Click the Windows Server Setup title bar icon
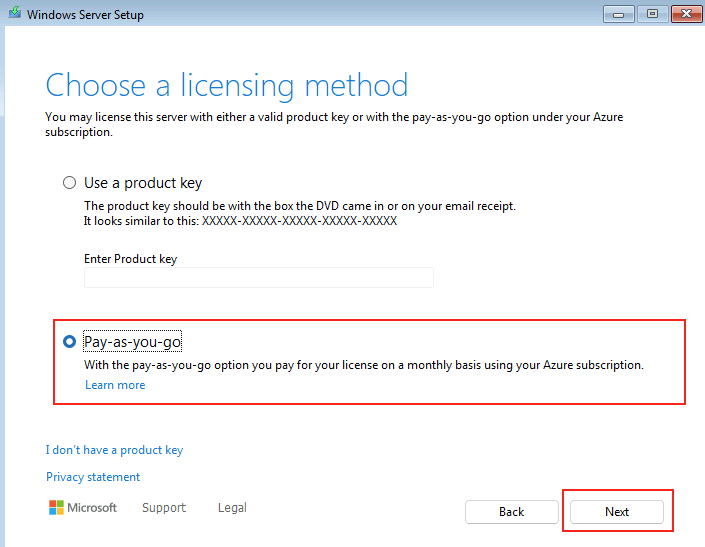 pos(15,13)
